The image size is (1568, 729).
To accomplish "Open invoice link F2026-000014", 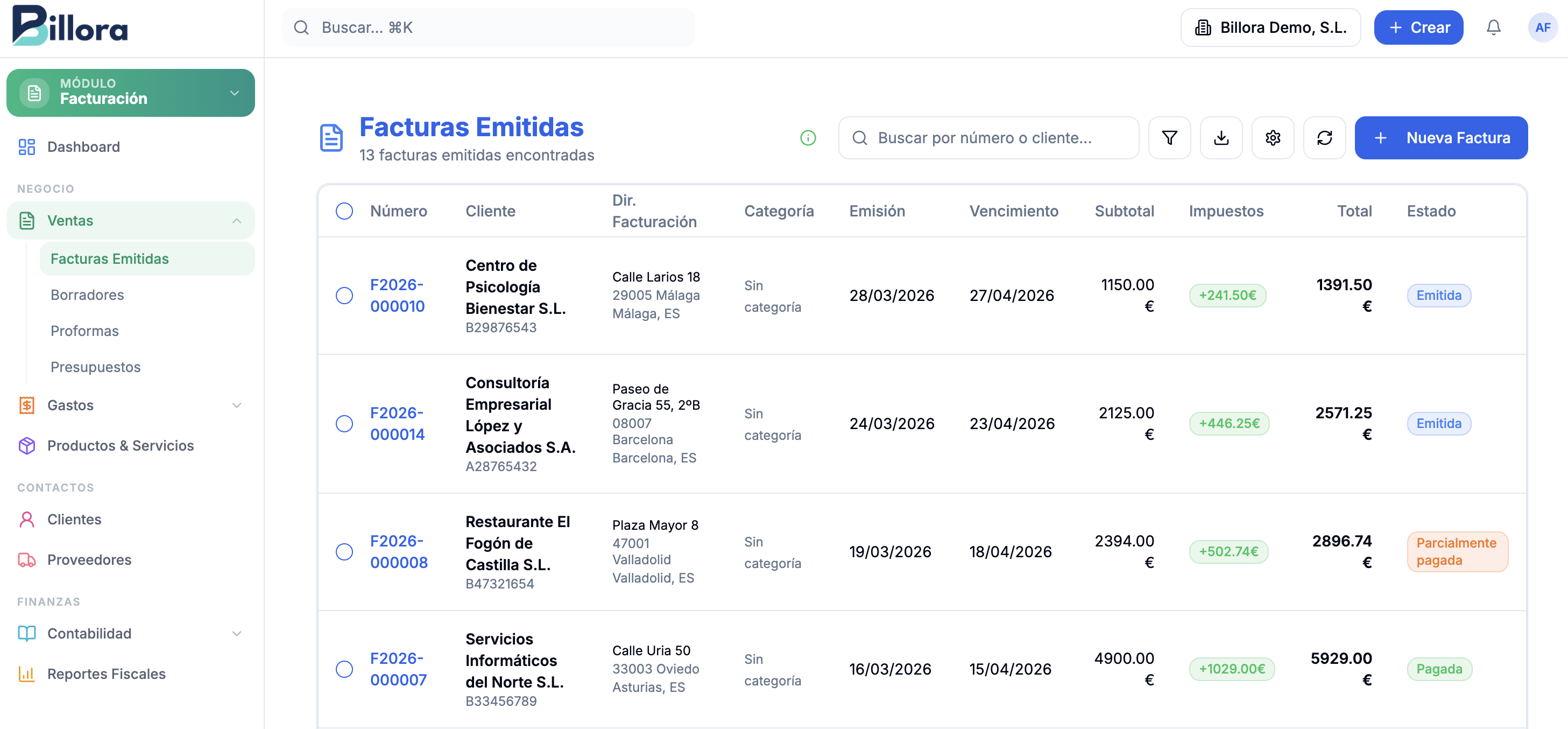I will (x=397, y=423).
